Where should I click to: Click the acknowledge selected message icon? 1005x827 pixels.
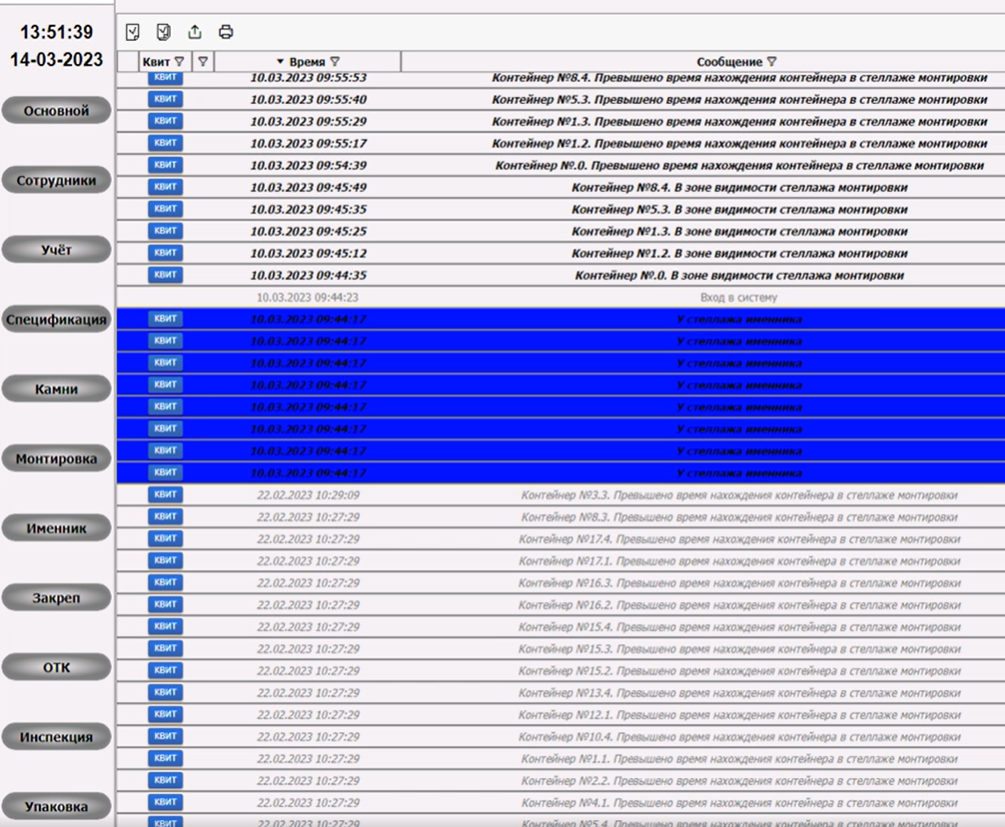click(133, 32)
